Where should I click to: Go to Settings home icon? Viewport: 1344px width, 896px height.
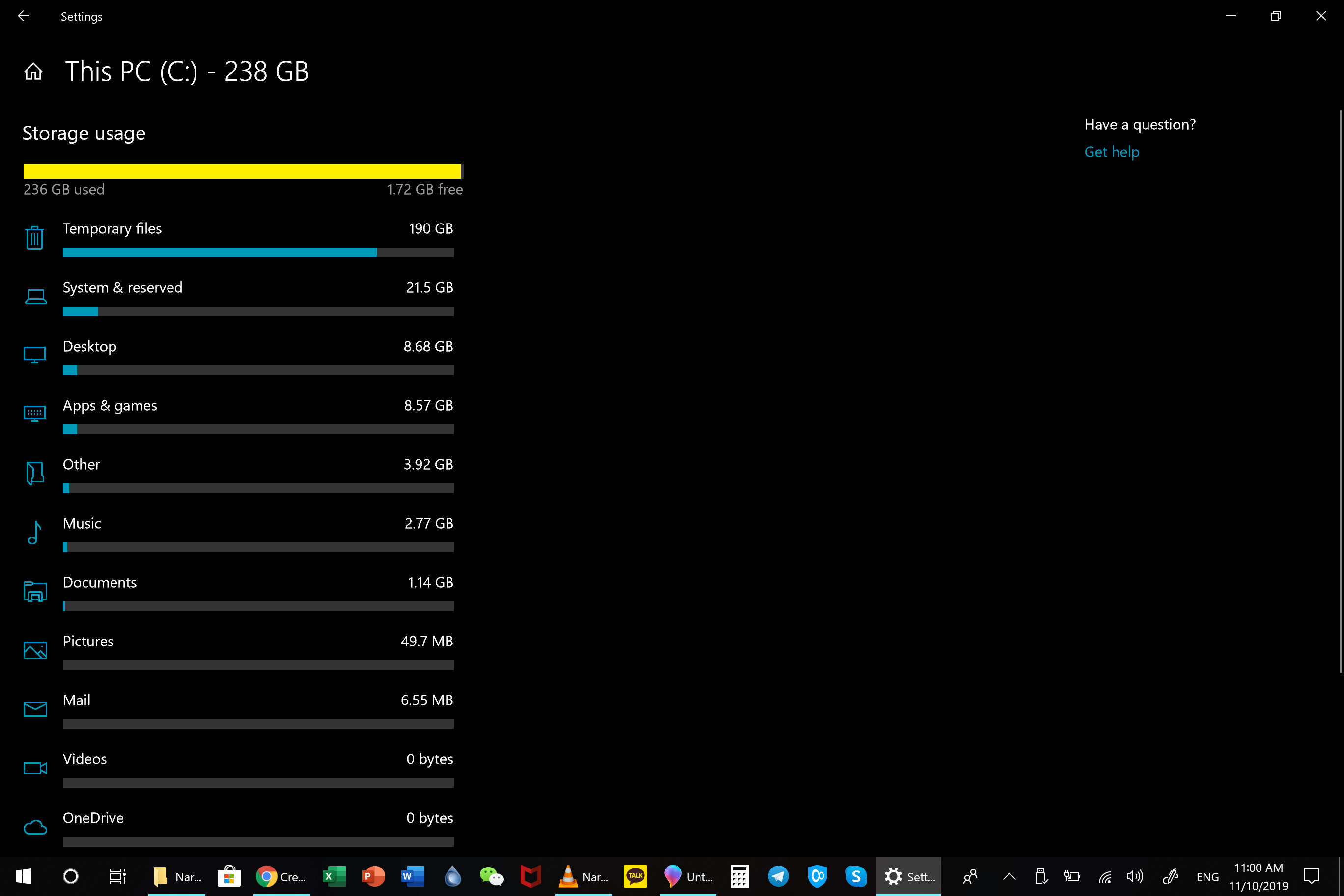point(33,71)
